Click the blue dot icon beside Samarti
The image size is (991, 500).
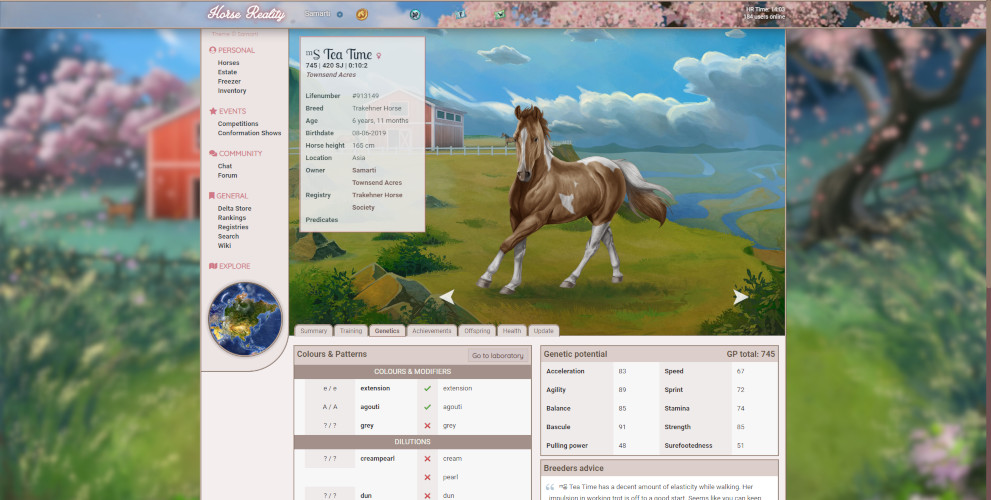(x=339, y=14)
